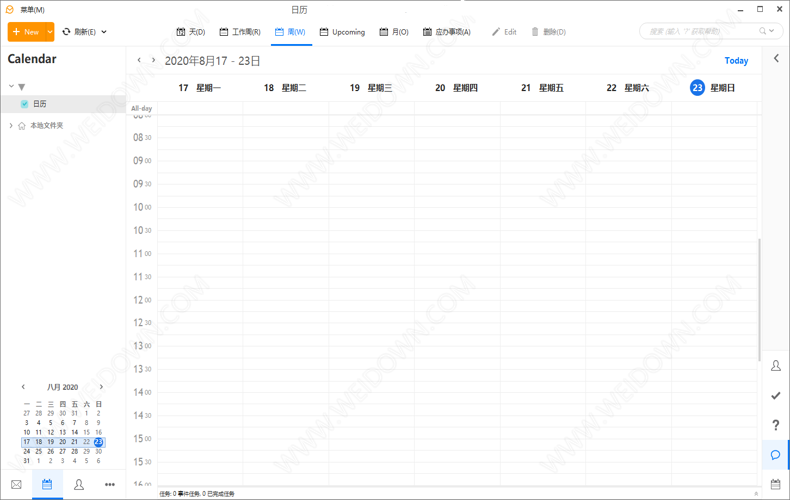Collapse the right sidebar chevron

pos(776,58)
